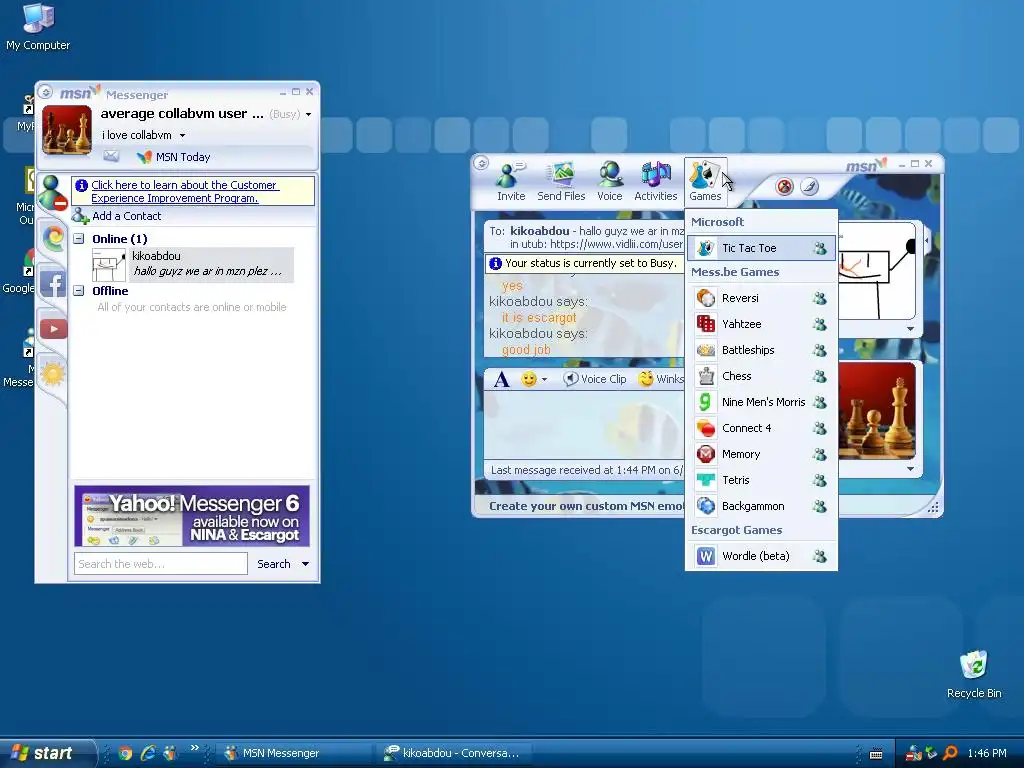Start Battleships from the games list
The image size is (1024, 768).
(x=761, y=350)
